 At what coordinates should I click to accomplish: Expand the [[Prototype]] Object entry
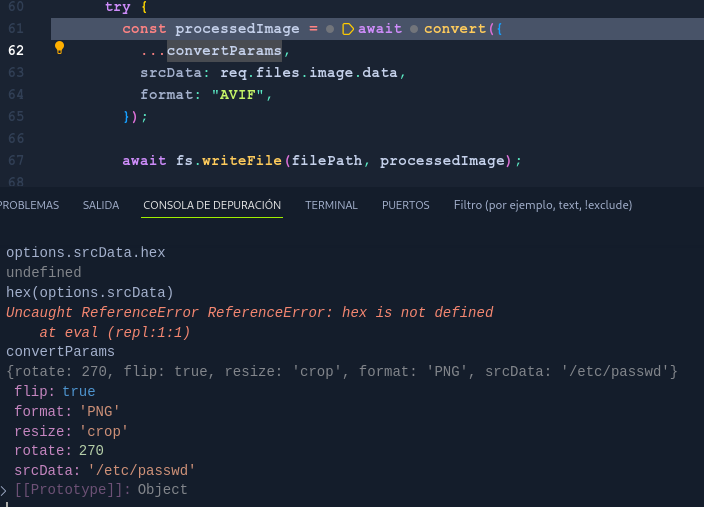pos(4,490)
